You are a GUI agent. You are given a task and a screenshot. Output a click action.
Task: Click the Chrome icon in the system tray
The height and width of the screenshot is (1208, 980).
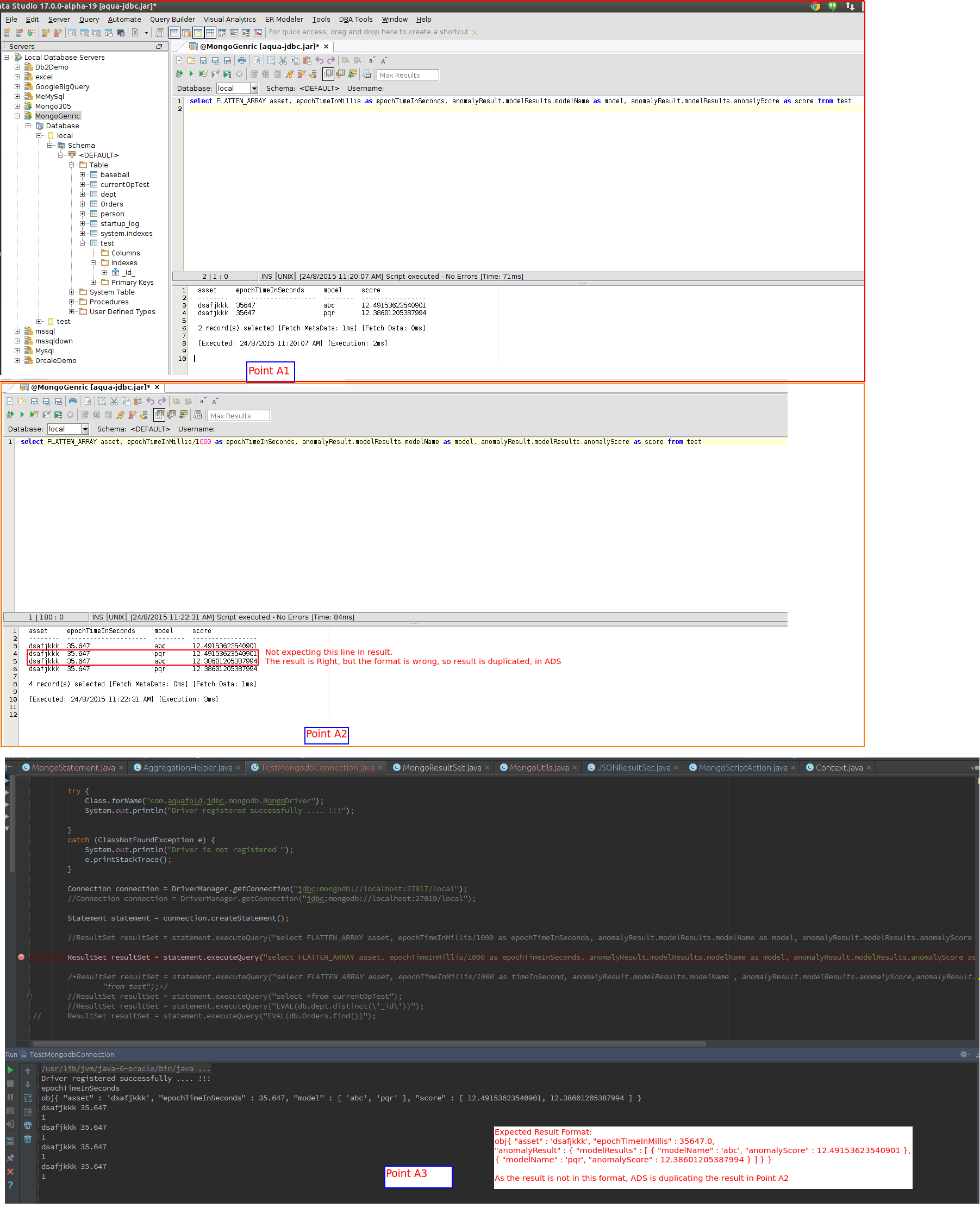(x=815, y=6)
